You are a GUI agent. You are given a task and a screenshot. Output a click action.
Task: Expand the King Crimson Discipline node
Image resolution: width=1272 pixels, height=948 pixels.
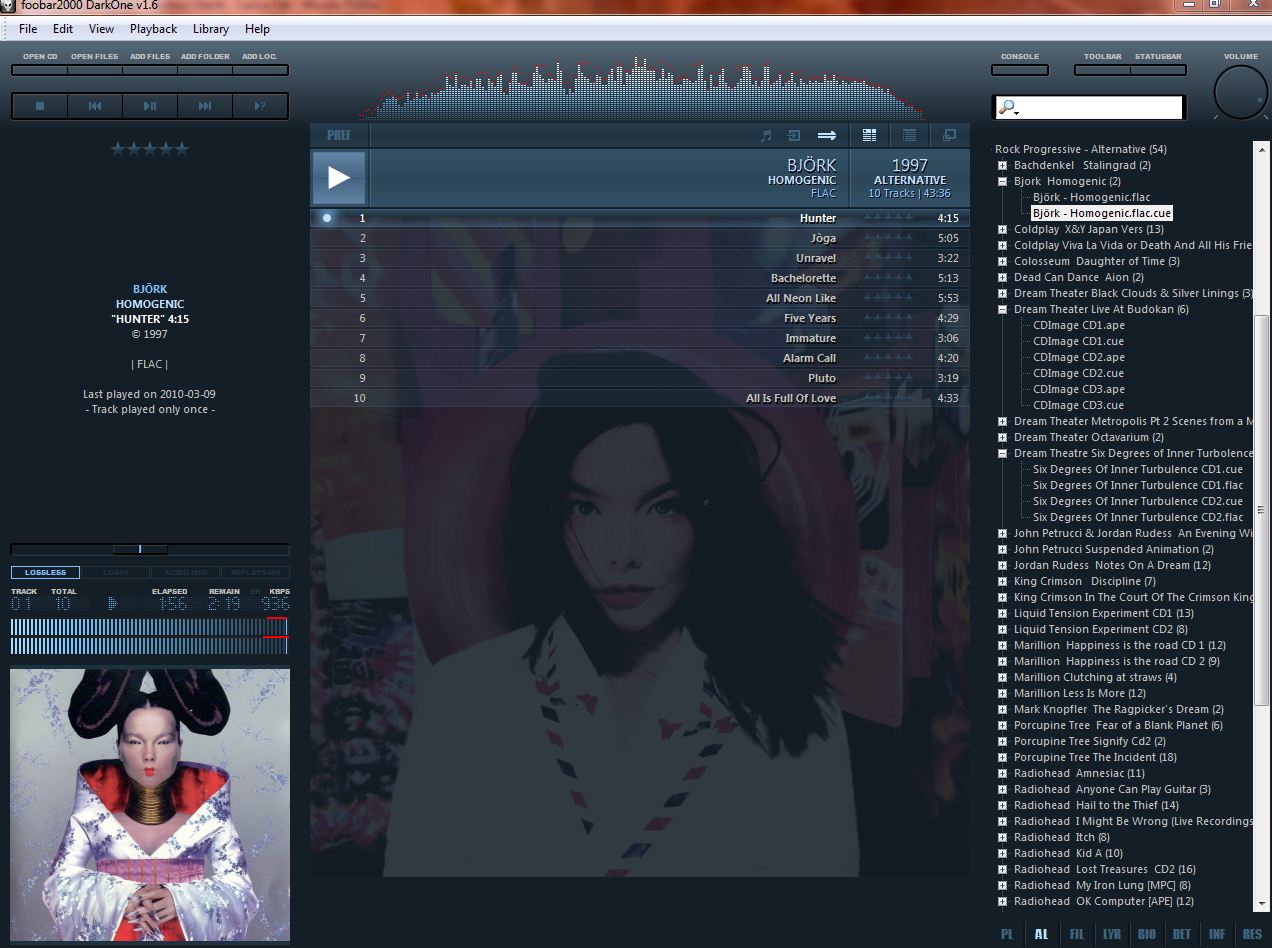(1002, 581)
